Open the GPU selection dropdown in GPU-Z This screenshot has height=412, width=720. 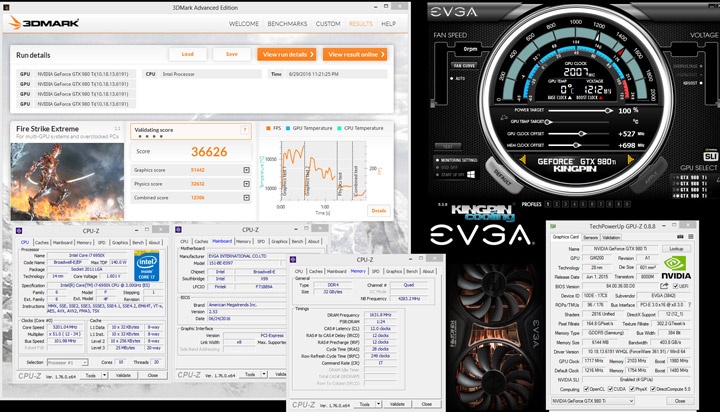click(x=593, y=401)
